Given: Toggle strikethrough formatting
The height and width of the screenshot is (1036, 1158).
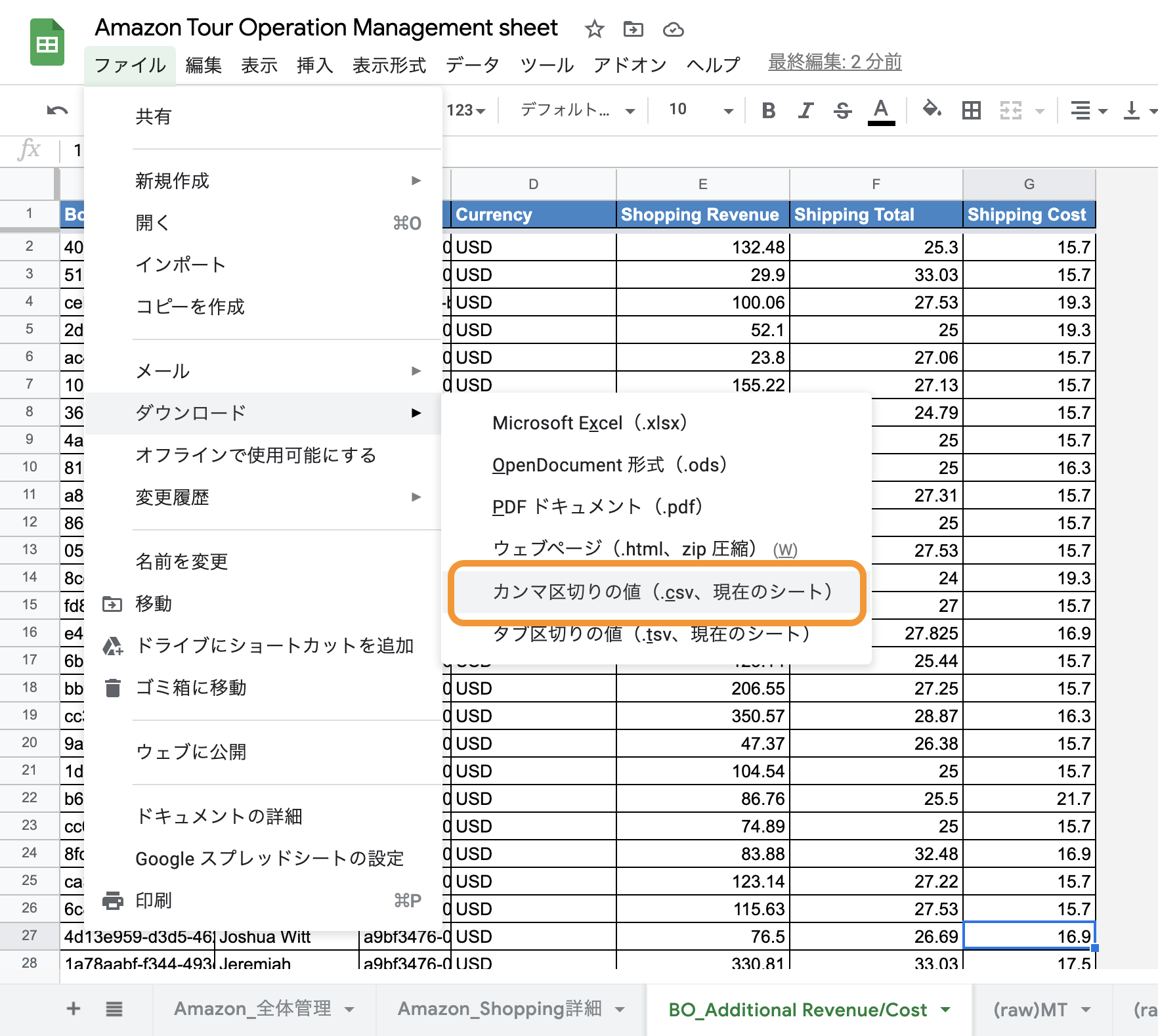Looking at the screenshot, I should point(842,110).
